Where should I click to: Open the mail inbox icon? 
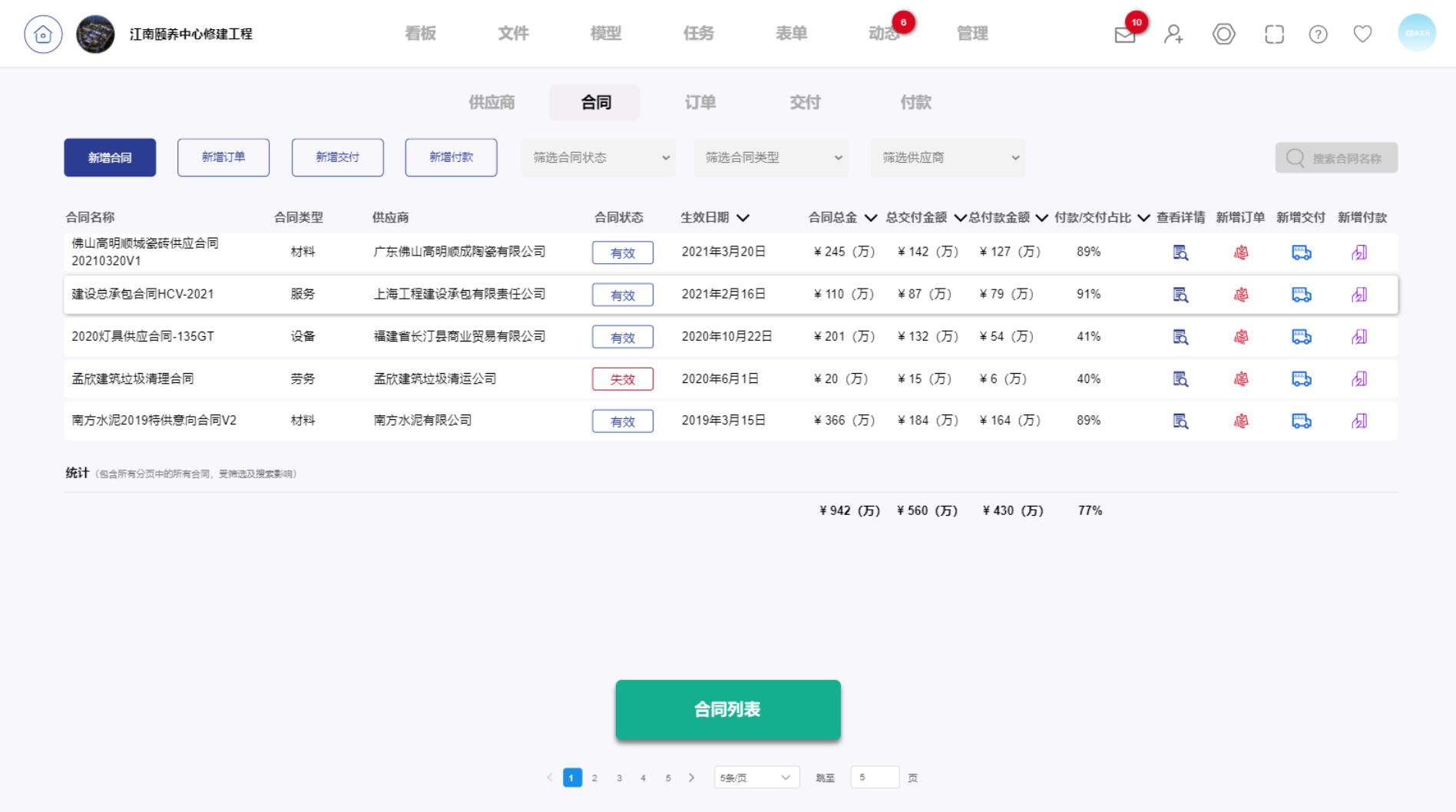[1124, 35]
